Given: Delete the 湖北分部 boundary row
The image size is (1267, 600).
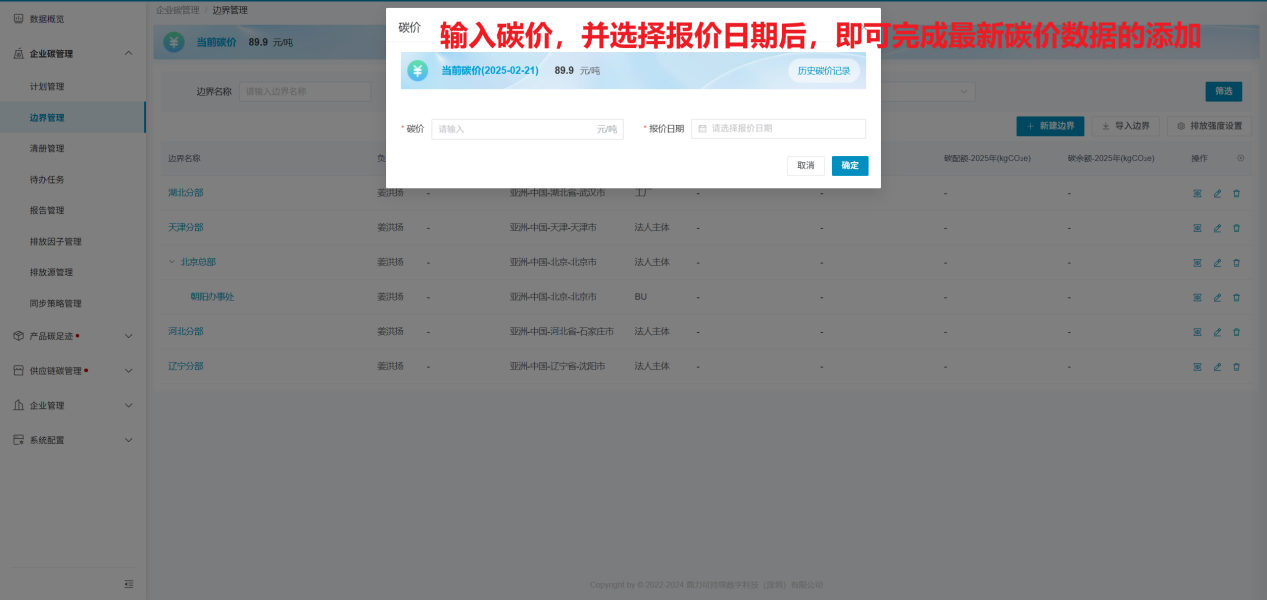Looking at the screenshot, I should (1236, 193).
